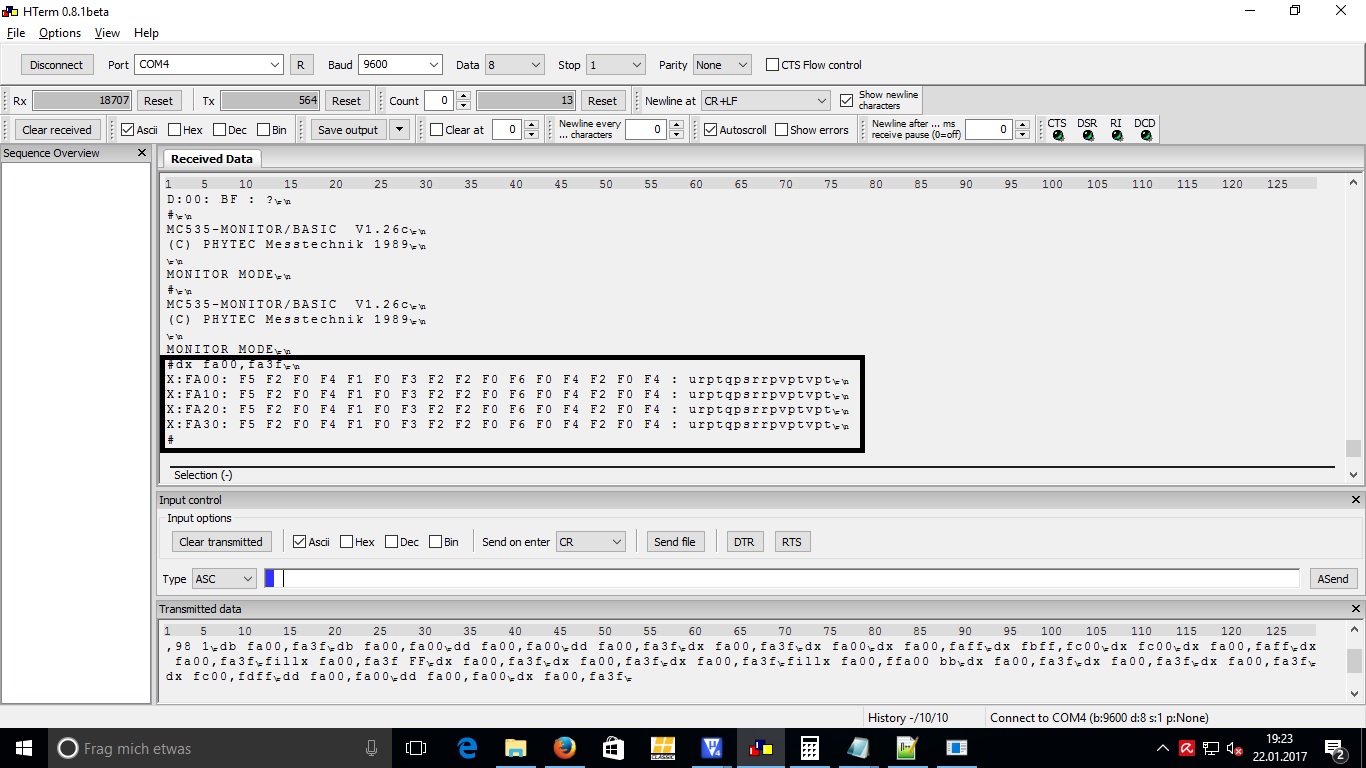Click the Disconnect button

(57, 65)
